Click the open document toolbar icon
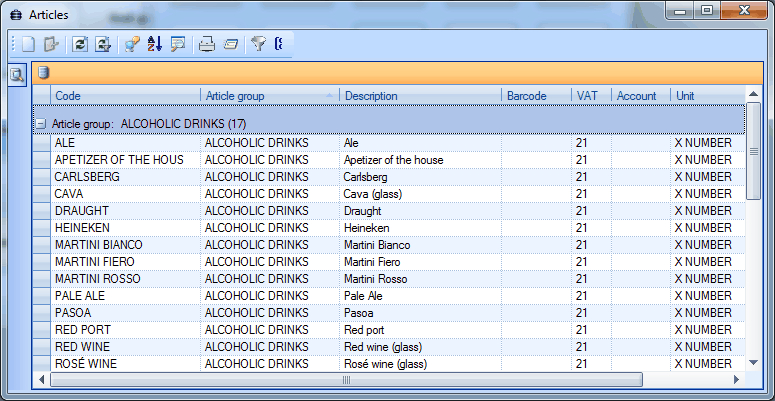The height and width of the screenshot is (401, 775). pos(51,44)
